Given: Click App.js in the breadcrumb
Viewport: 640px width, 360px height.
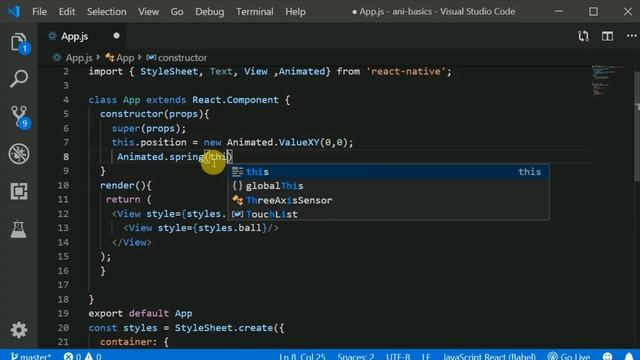Looking at the screenshot, I should tap(79, 58).
